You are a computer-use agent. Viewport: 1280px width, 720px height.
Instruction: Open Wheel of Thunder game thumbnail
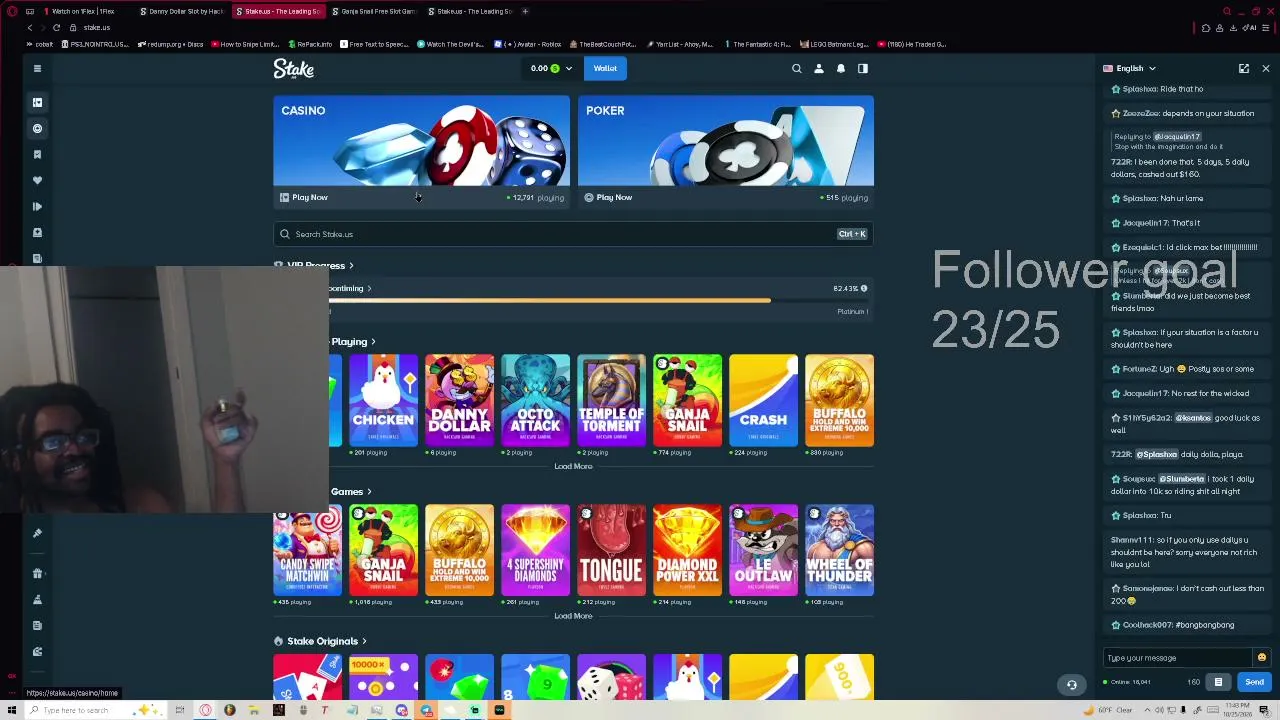click(x=839, y=550)
